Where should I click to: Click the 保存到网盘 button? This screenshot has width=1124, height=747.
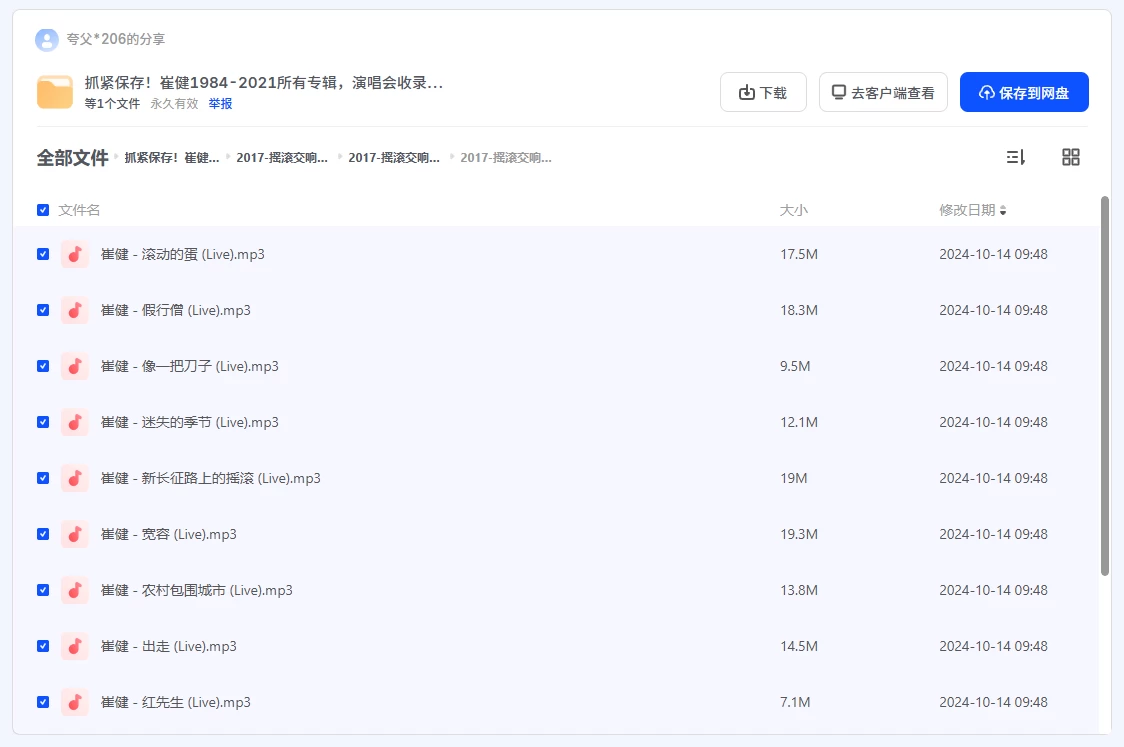[x=1024, y=93]
